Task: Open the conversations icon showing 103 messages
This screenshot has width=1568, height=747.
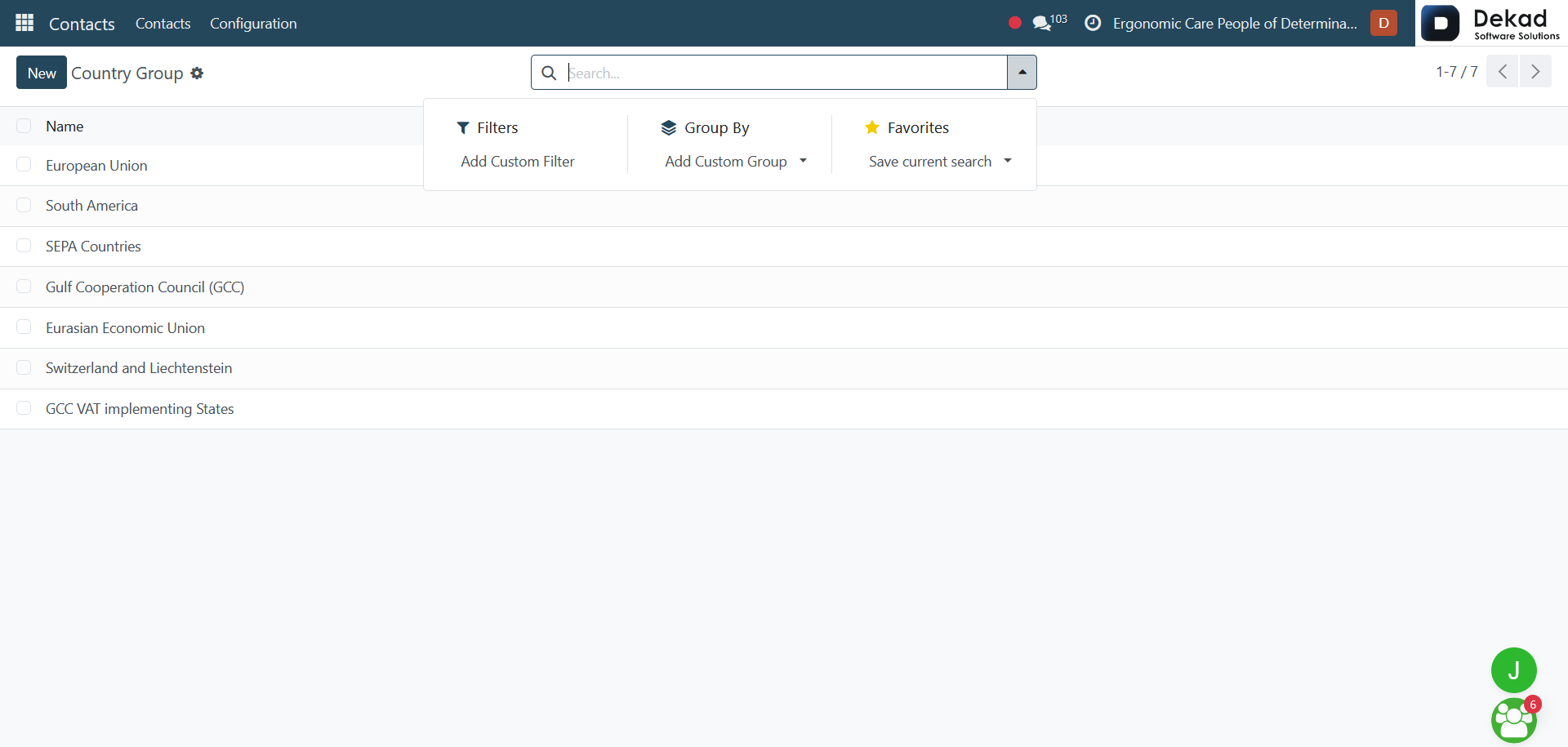Action: [x=1049, y=22]
